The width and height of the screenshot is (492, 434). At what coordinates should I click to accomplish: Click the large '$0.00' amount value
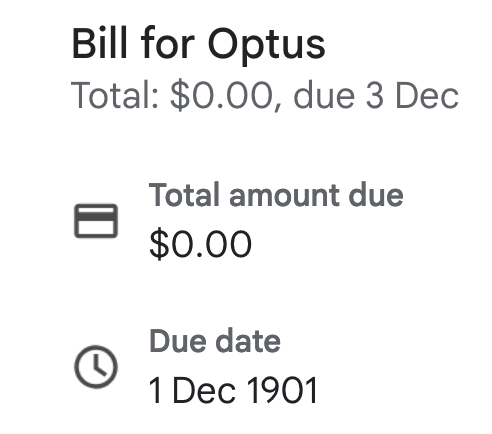coord(200,244)
